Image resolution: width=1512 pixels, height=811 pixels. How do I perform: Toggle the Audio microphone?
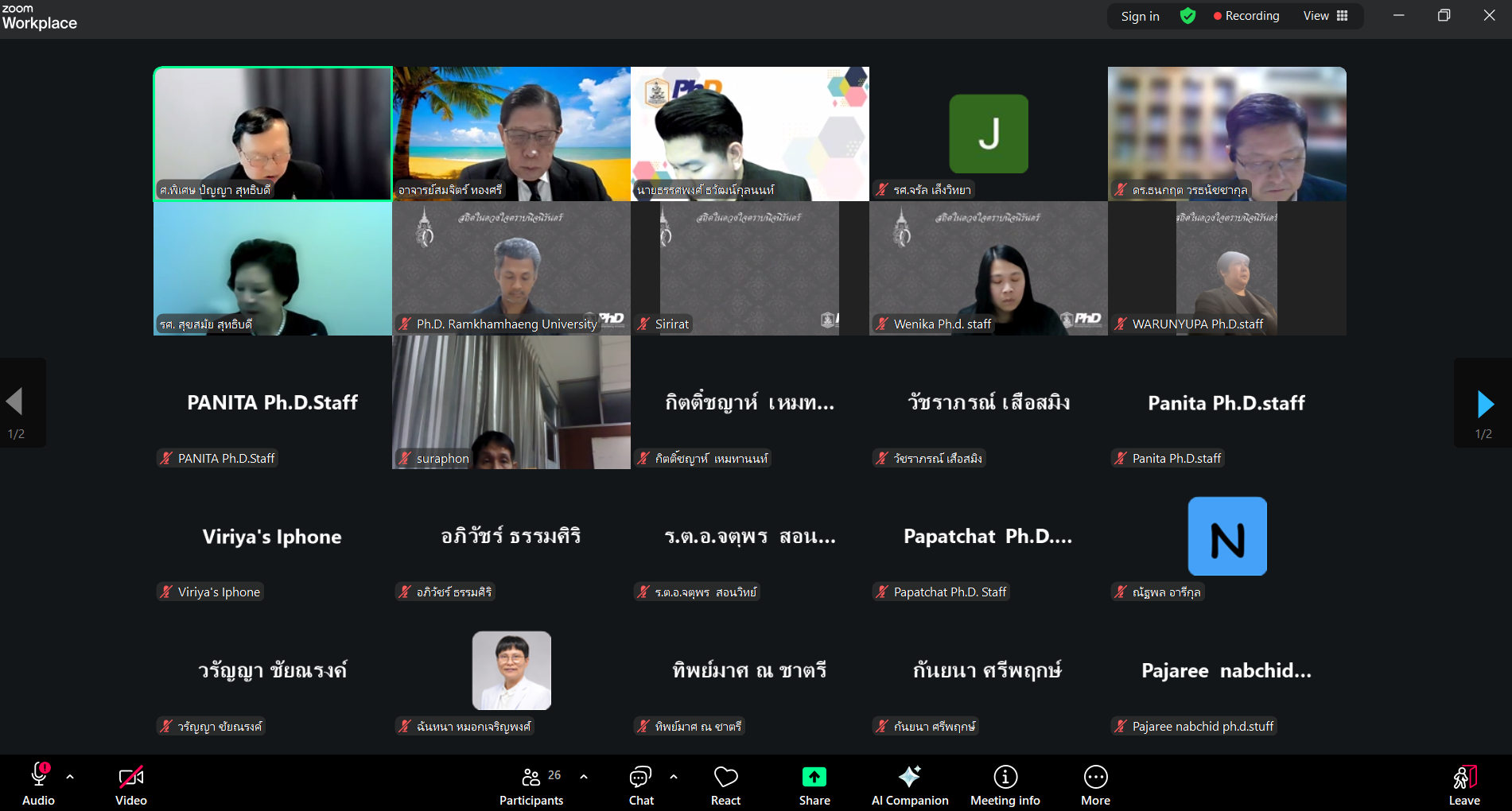[38, 786]
